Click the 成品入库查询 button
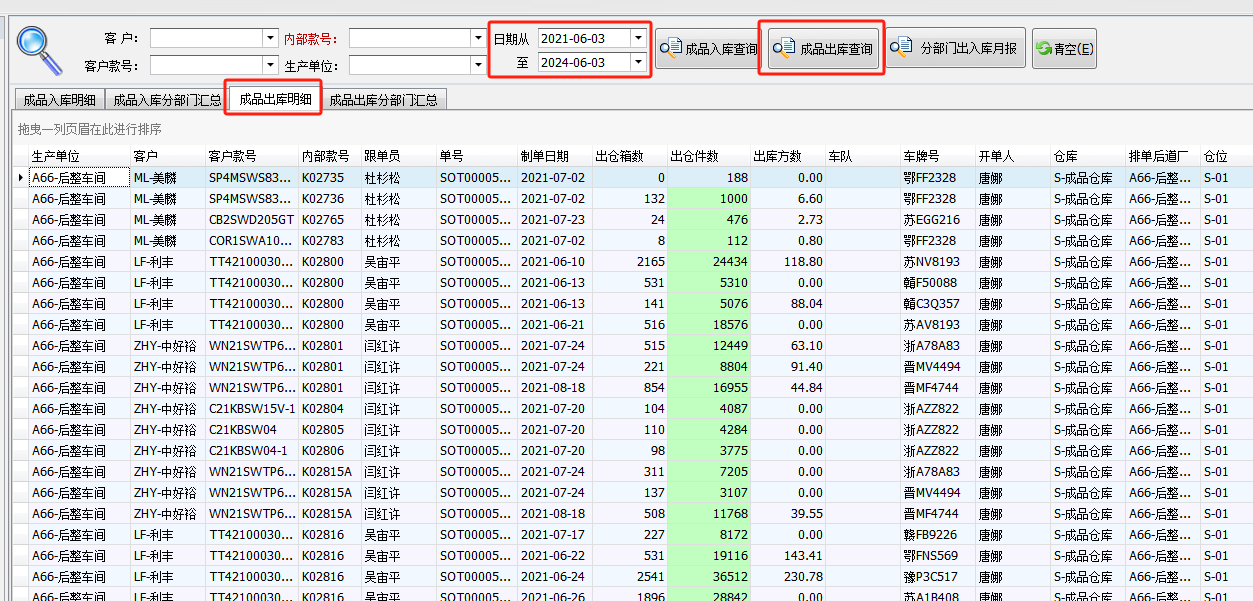This screenshot has height=601, width=1253. (708, 48)
